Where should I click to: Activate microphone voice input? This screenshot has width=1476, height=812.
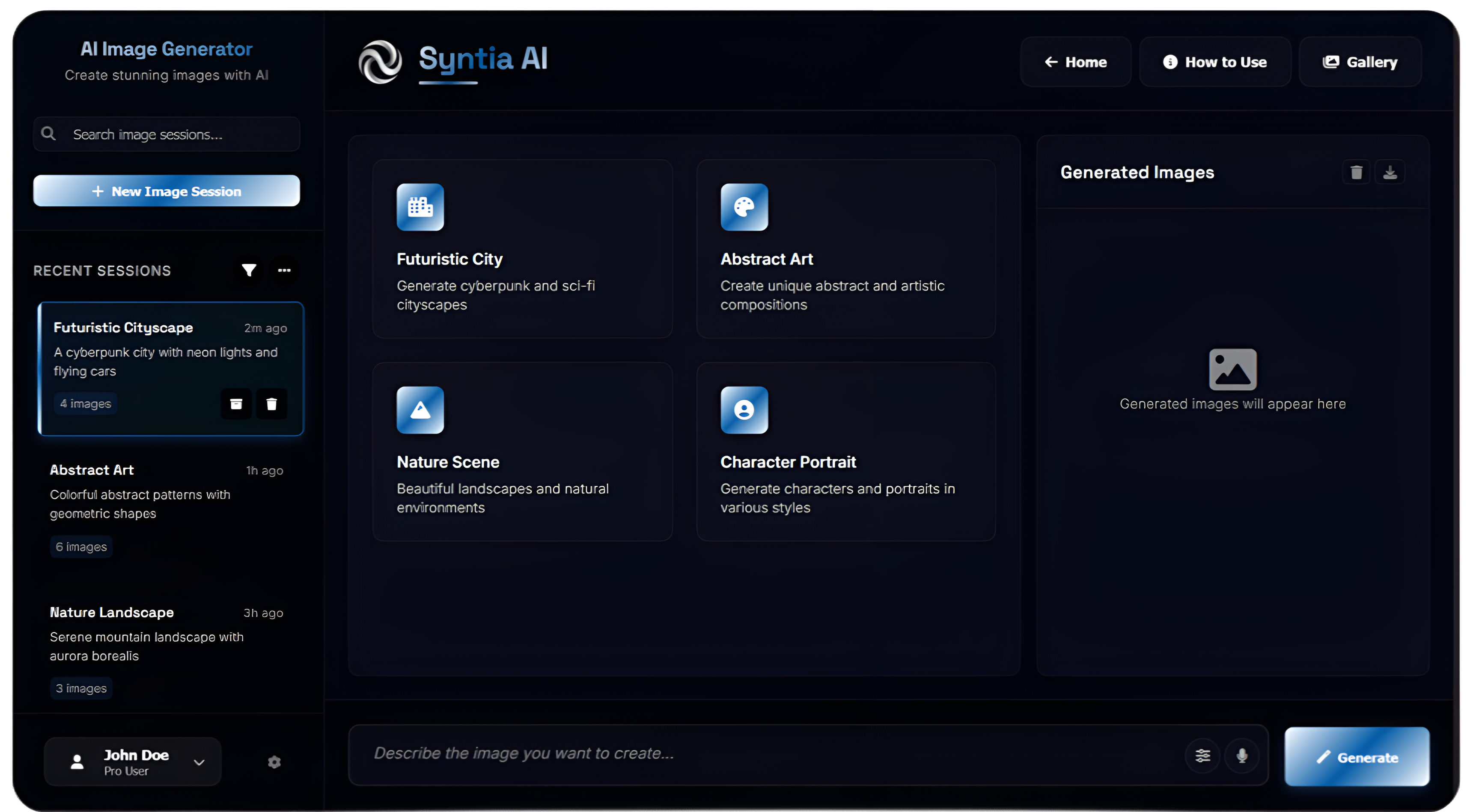1242,756
